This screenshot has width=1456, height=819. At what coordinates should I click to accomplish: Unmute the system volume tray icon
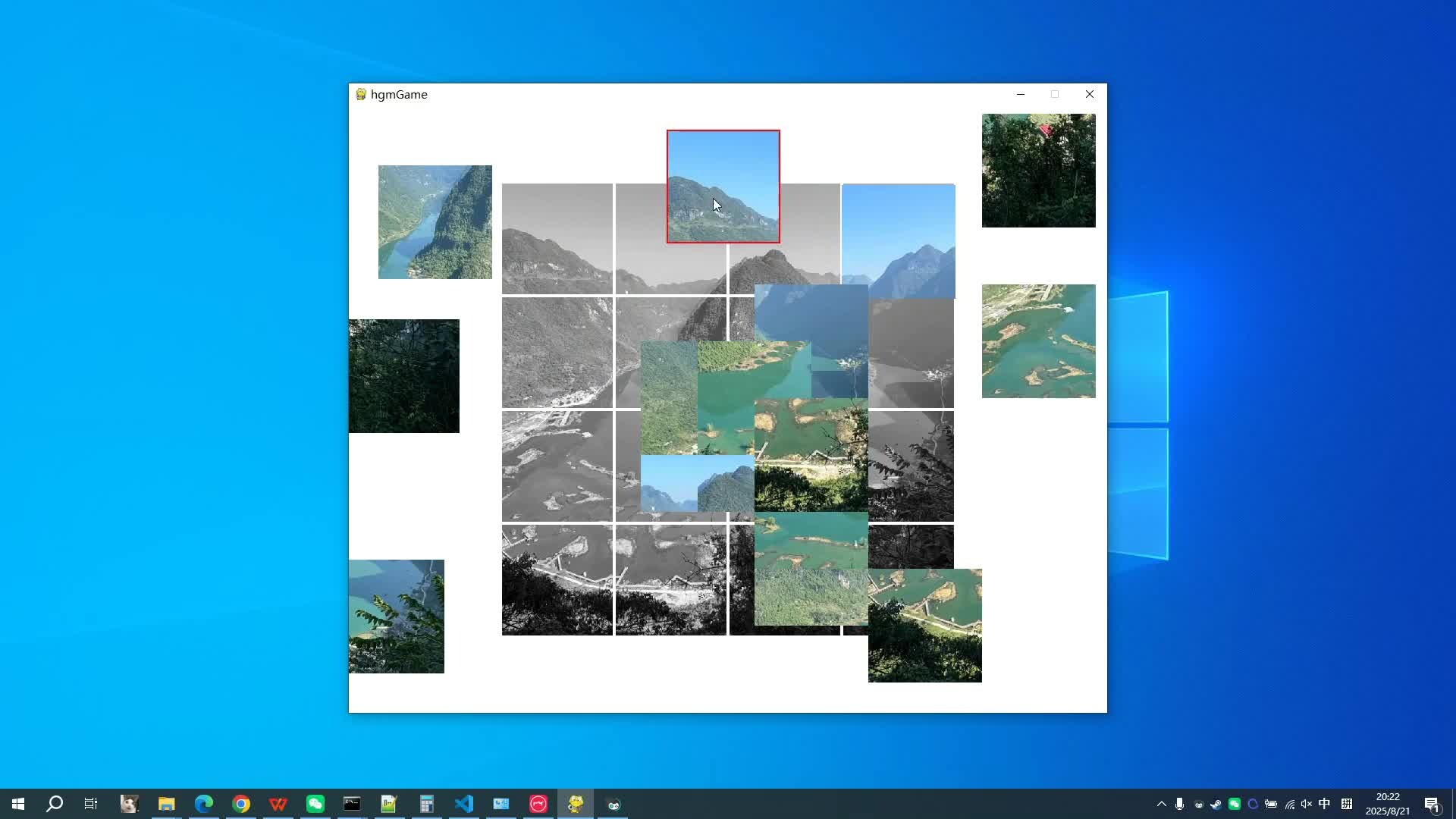(x=1306, y=804)
